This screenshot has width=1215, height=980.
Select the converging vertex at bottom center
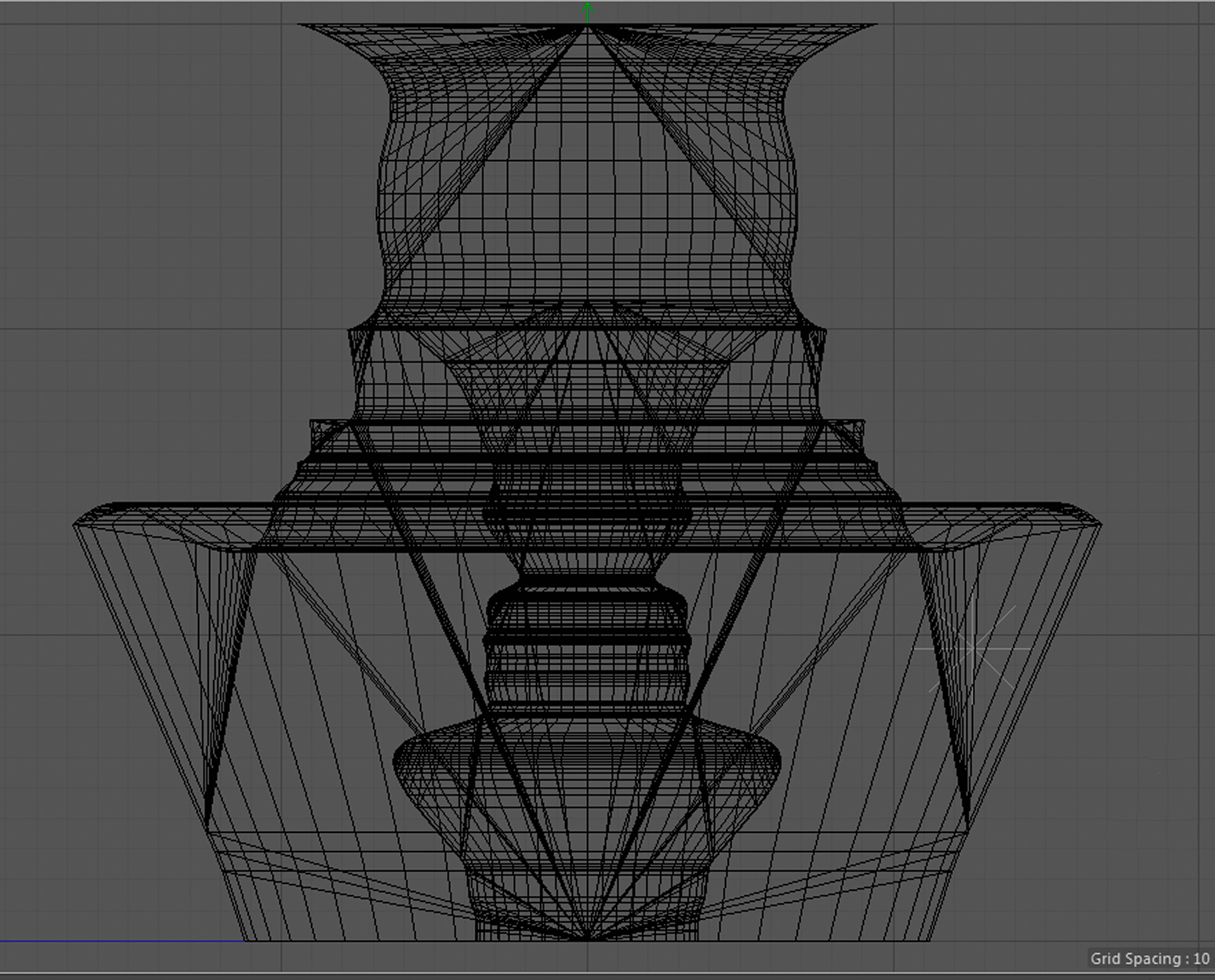[x=588, y=938]
